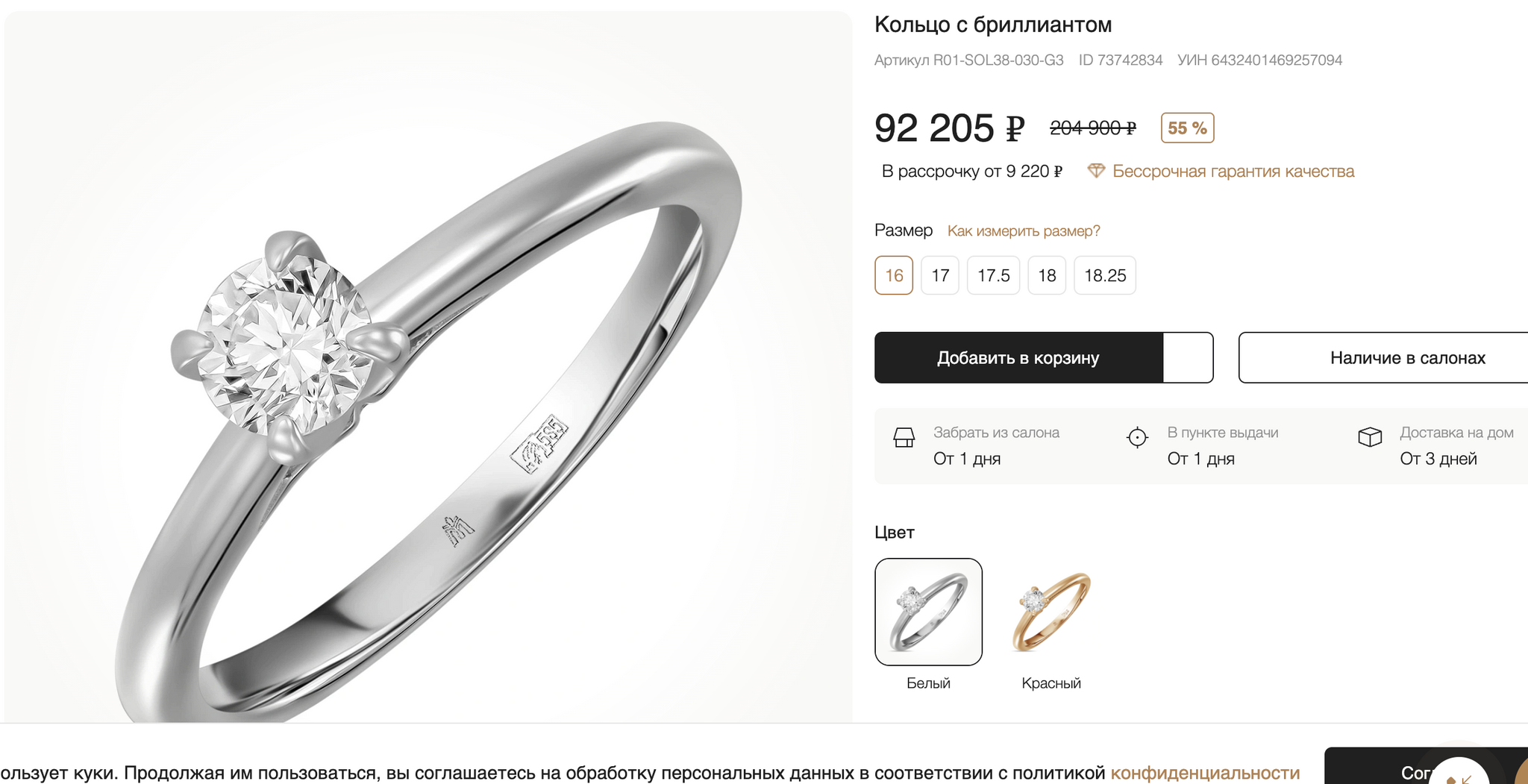
Task: Click the white square beside Добавить в корзину
Action: click(1188, 357)
